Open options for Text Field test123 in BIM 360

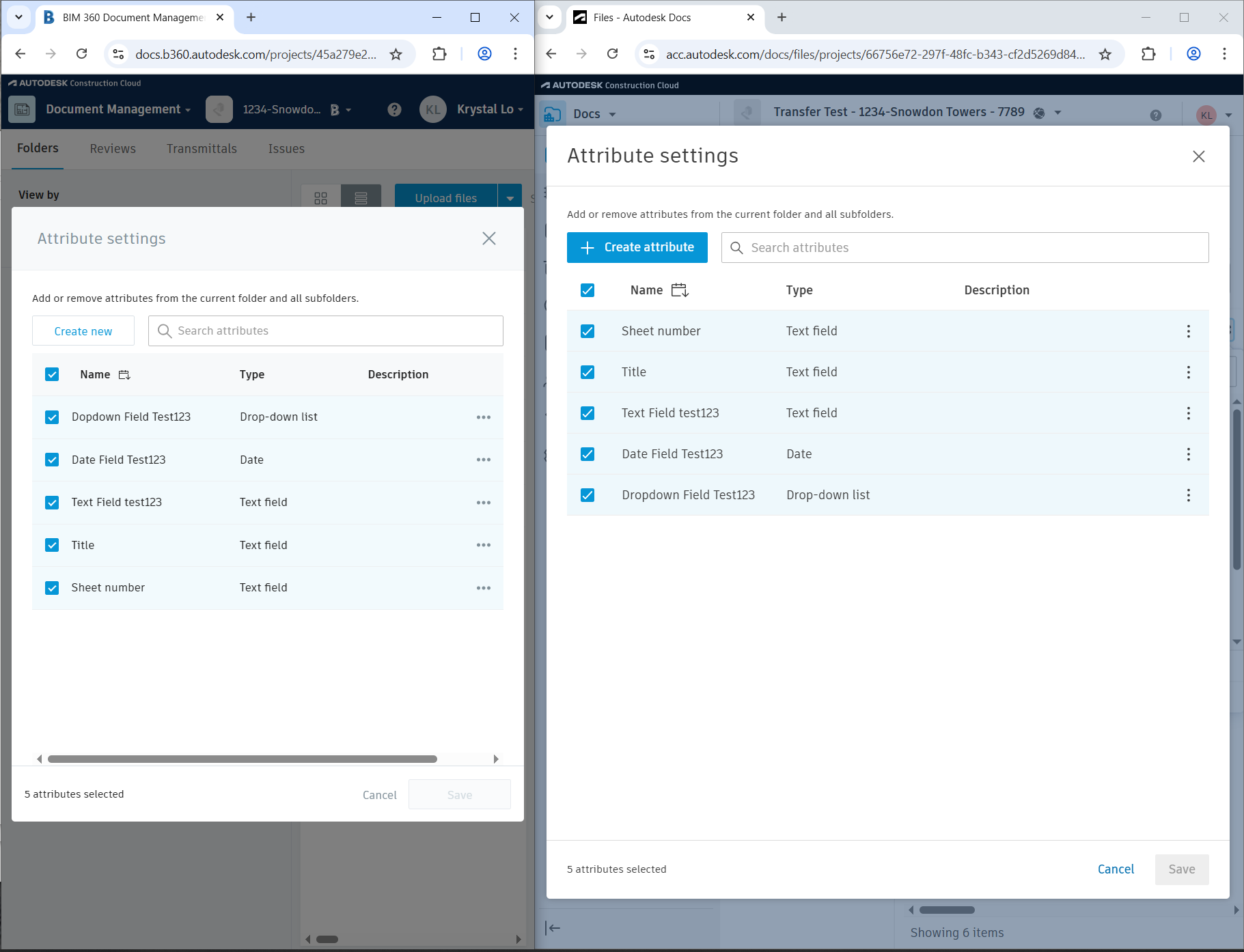pos(484,503)
